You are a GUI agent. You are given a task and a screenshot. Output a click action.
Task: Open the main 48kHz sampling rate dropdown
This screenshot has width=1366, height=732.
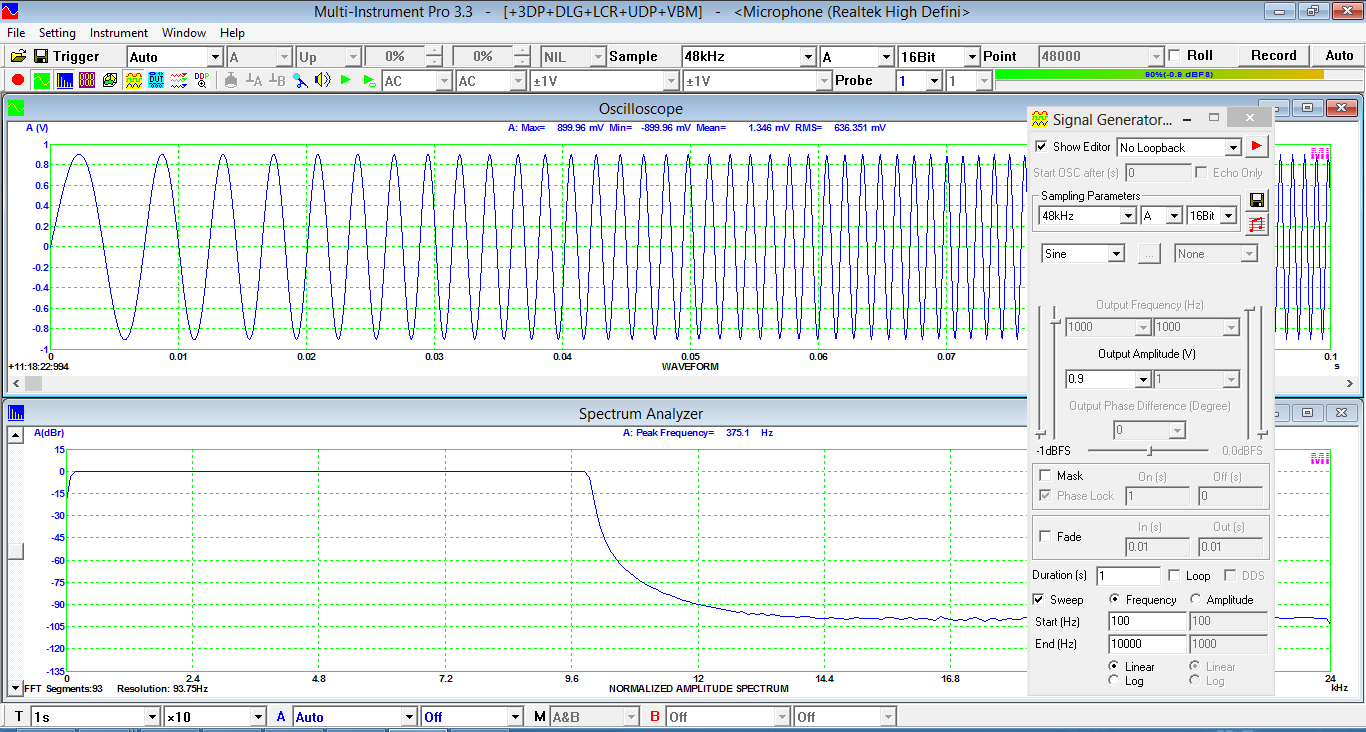pyautogui.click(x=808, y=57)
